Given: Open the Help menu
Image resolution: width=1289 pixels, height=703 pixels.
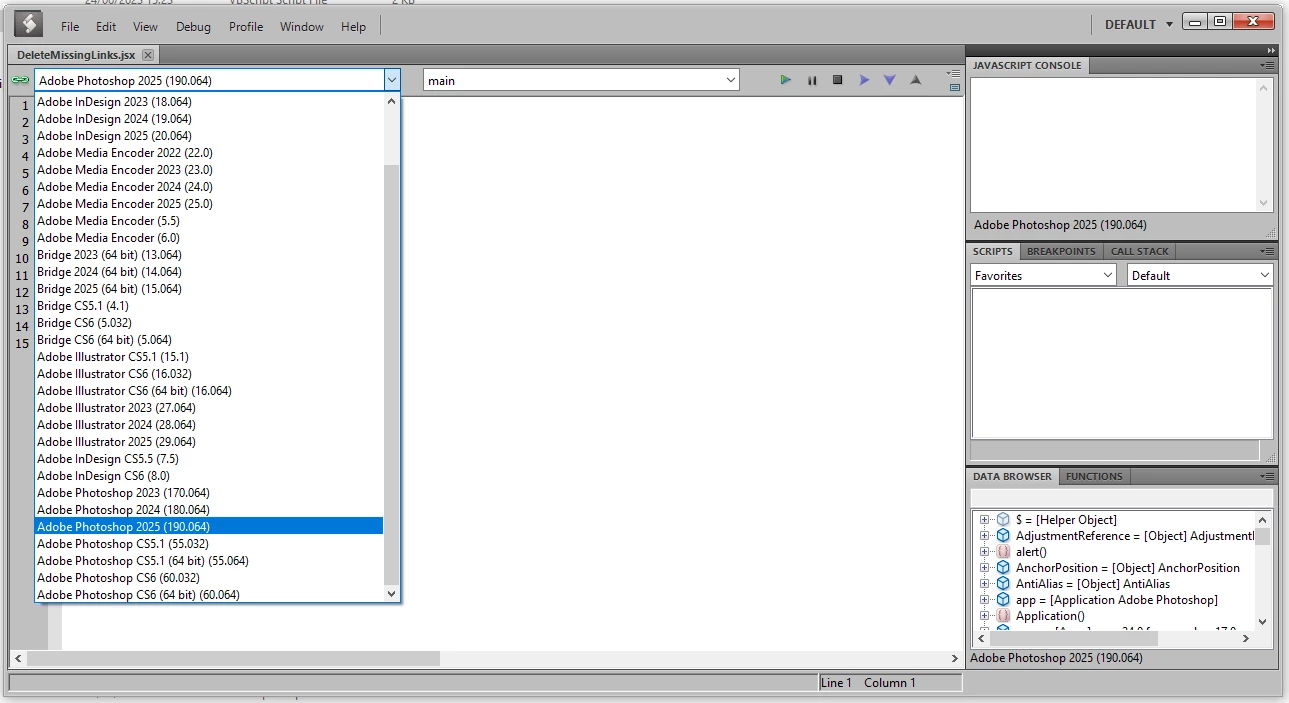Looking at the screenshot, I should (x=353, y=27).
